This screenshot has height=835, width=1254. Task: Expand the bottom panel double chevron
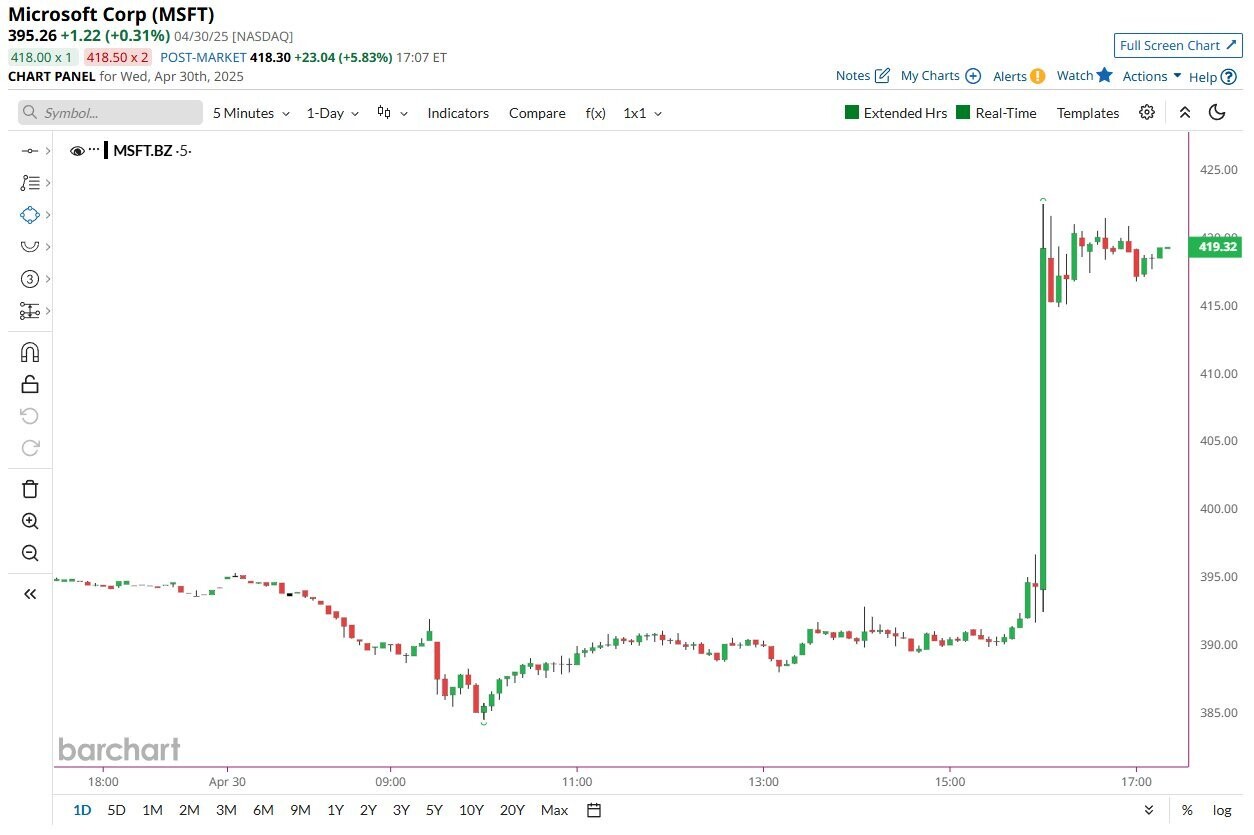coord(1149,810)
